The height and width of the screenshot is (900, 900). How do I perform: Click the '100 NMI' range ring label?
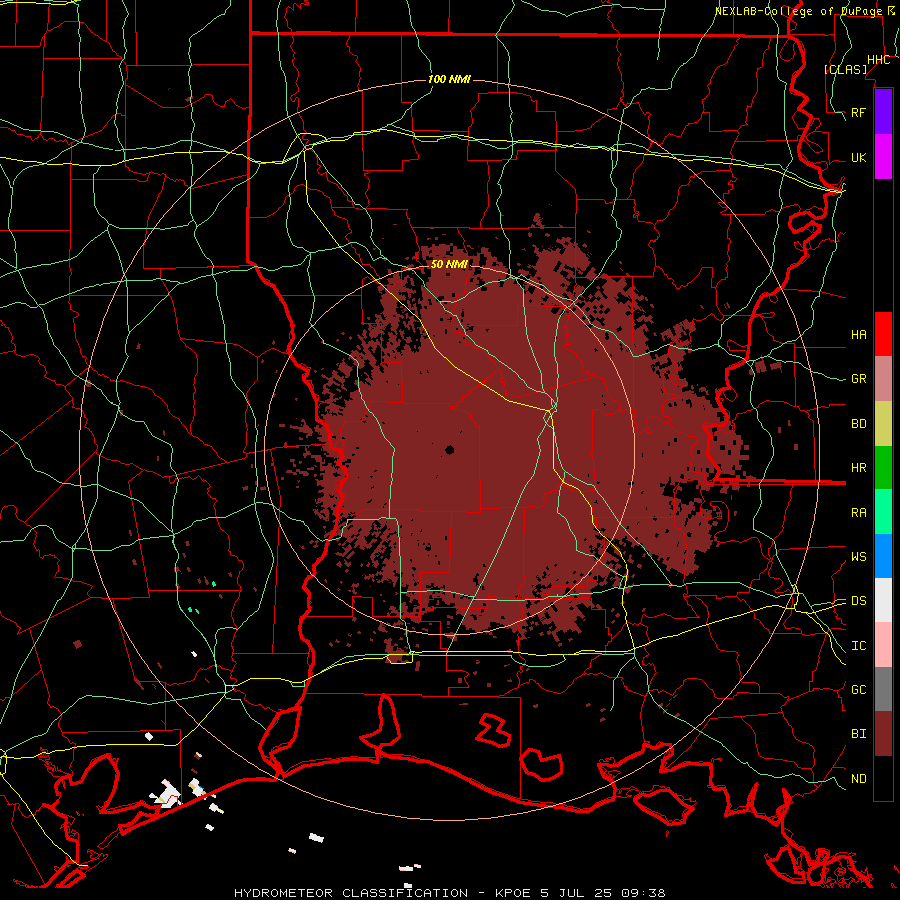449,79
